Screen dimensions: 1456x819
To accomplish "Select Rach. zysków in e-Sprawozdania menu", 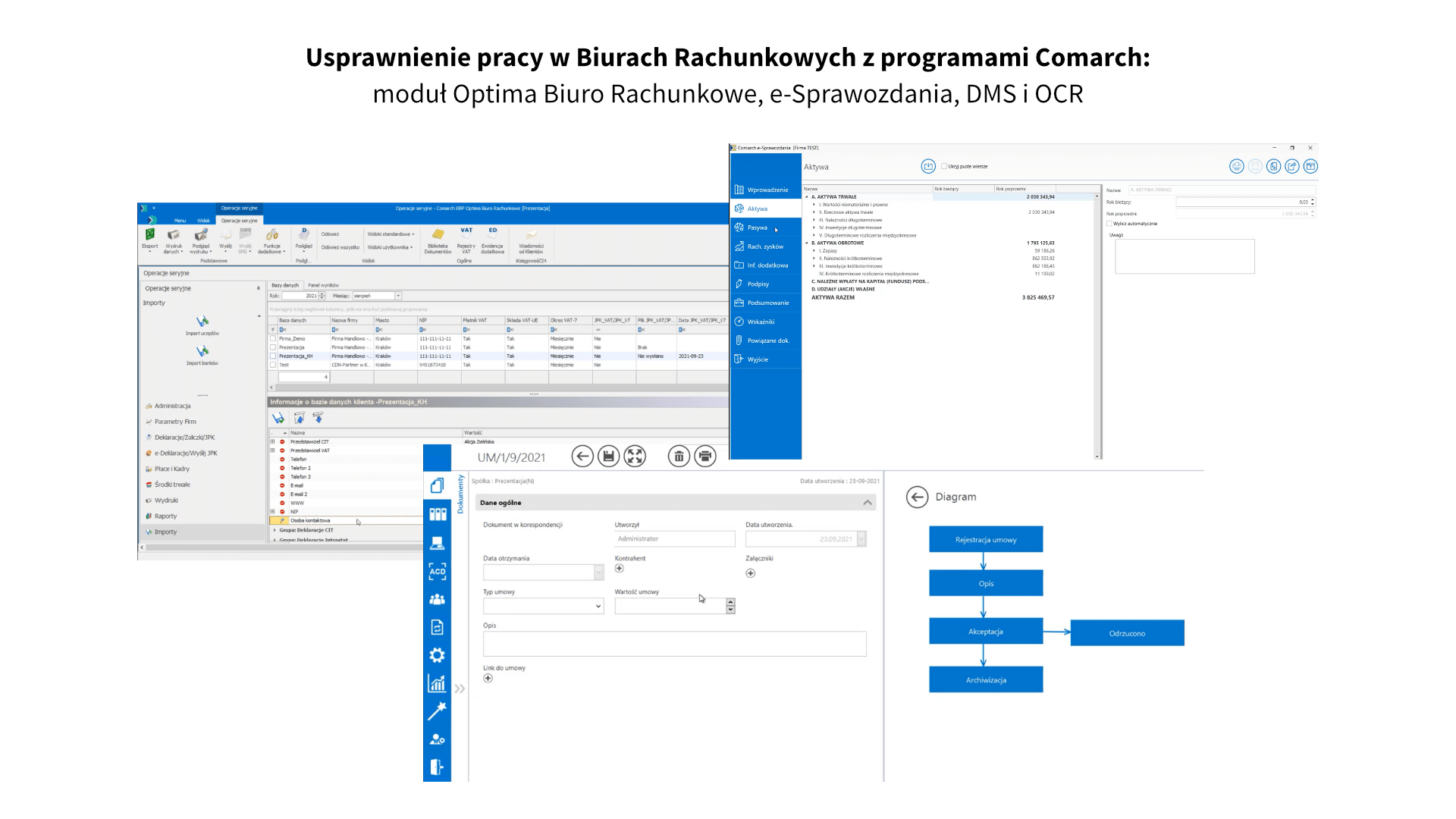I will (x=765, y=246).
